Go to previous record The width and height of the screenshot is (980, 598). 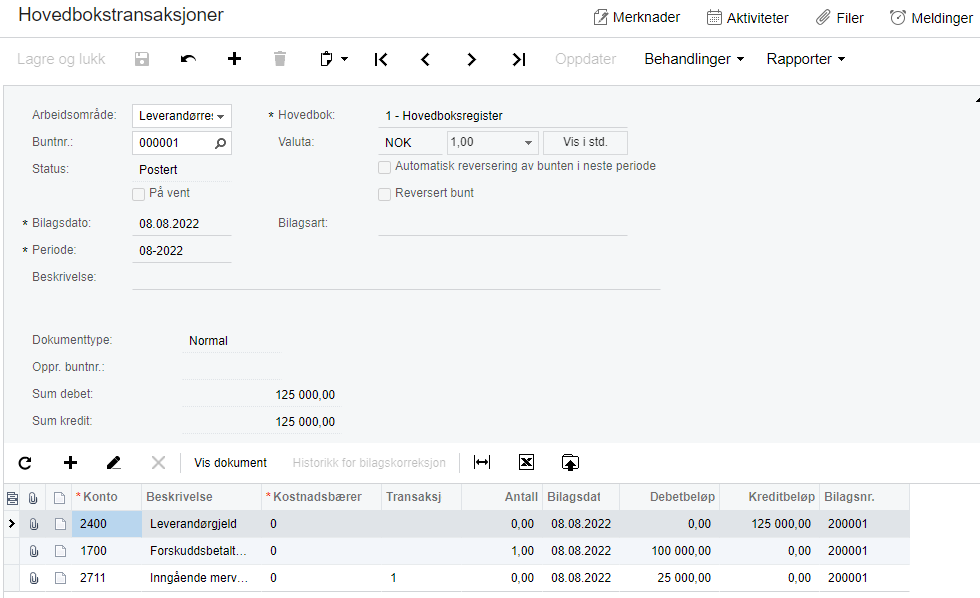pyautogui.click(x=426, y=59)
